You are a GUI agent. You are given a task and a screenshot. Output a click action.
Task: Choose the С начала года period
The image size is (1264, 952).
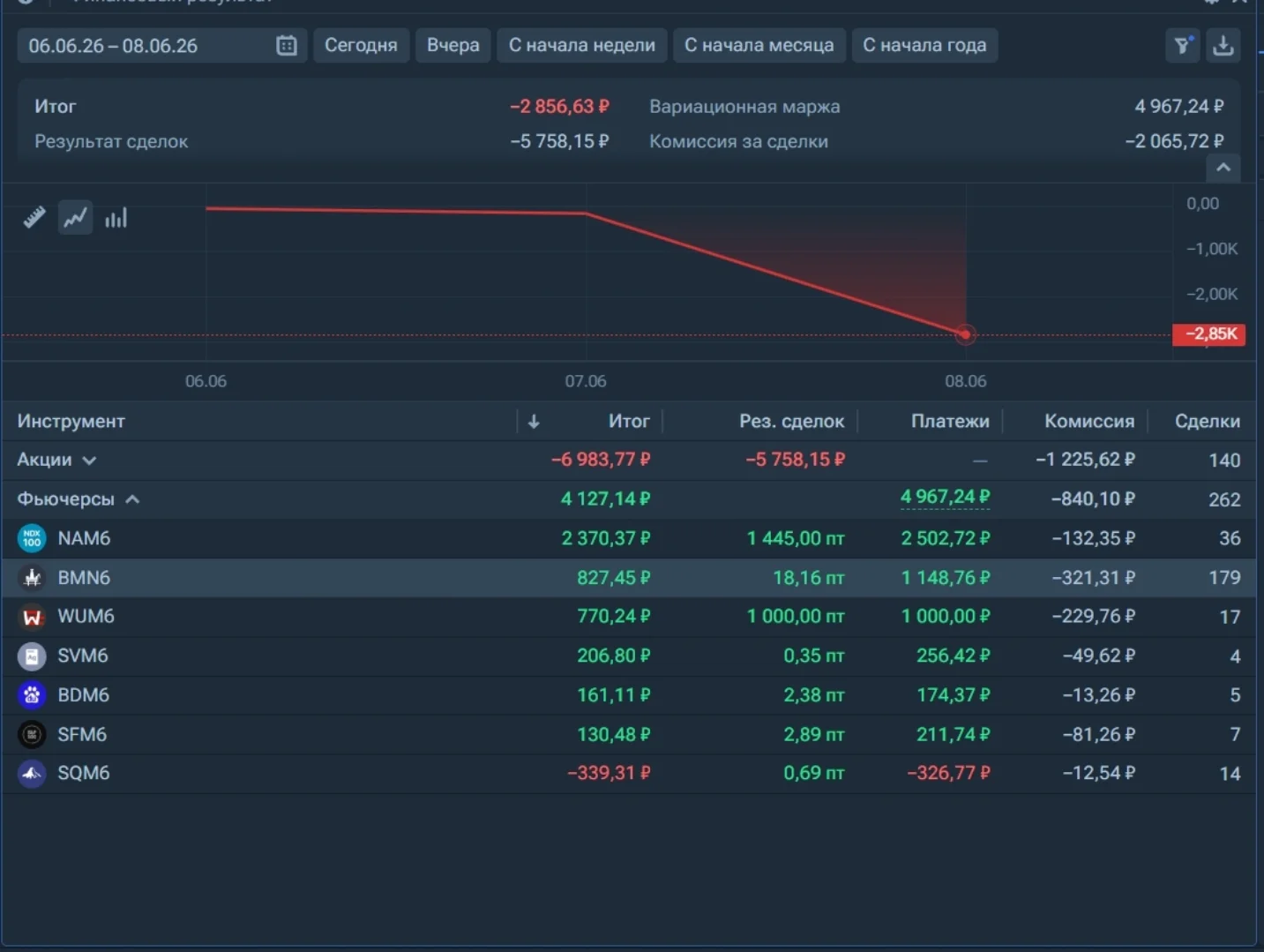coord(924,45)
